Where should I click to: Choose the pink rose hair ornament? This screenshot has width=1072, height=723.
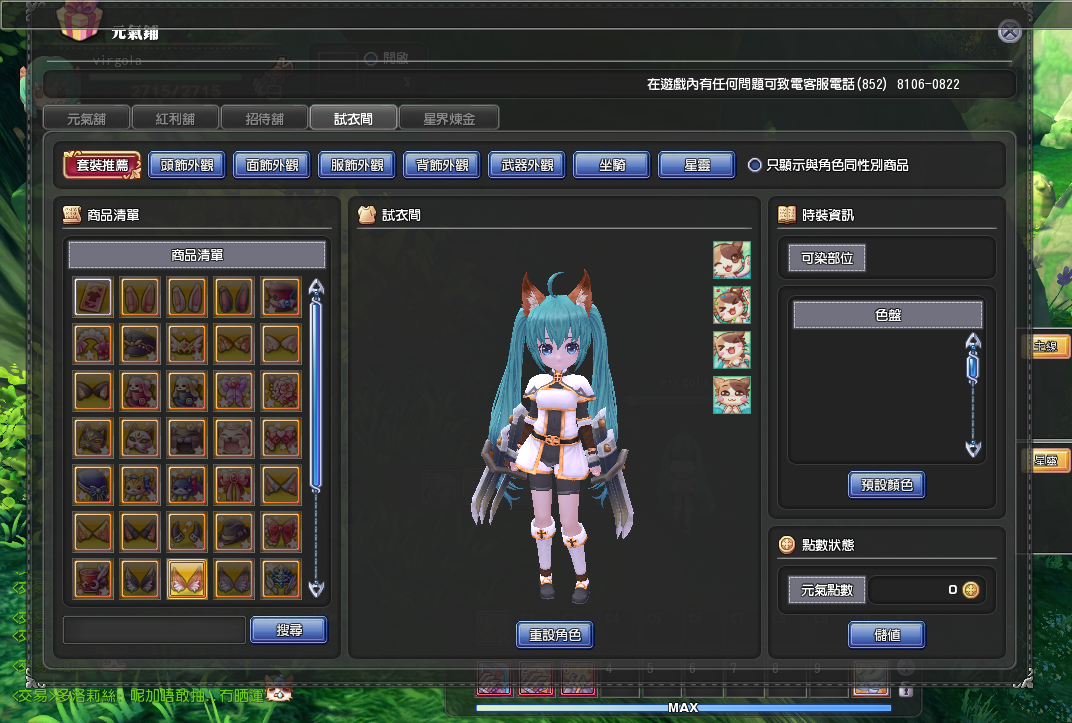pos(281,391)
